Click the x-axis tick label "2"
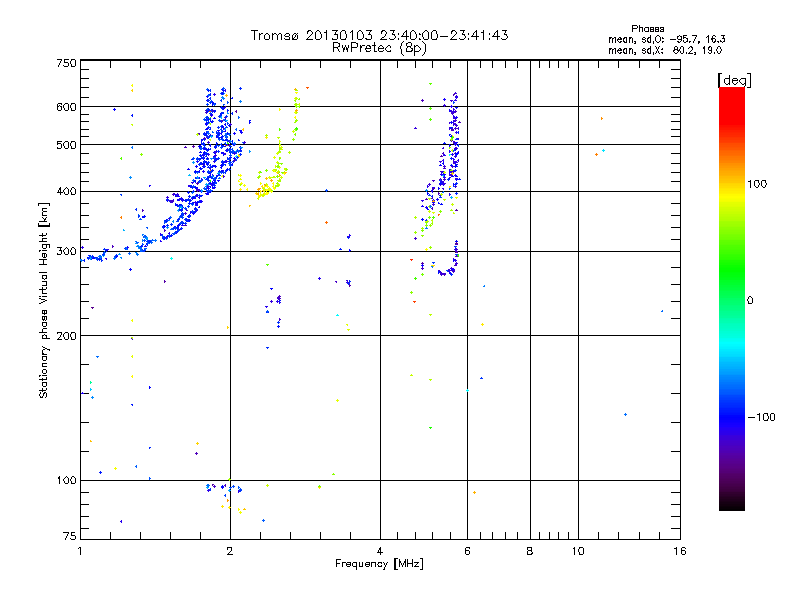The height and width of the screenshot is (600, 800). (x=230, y=551)
